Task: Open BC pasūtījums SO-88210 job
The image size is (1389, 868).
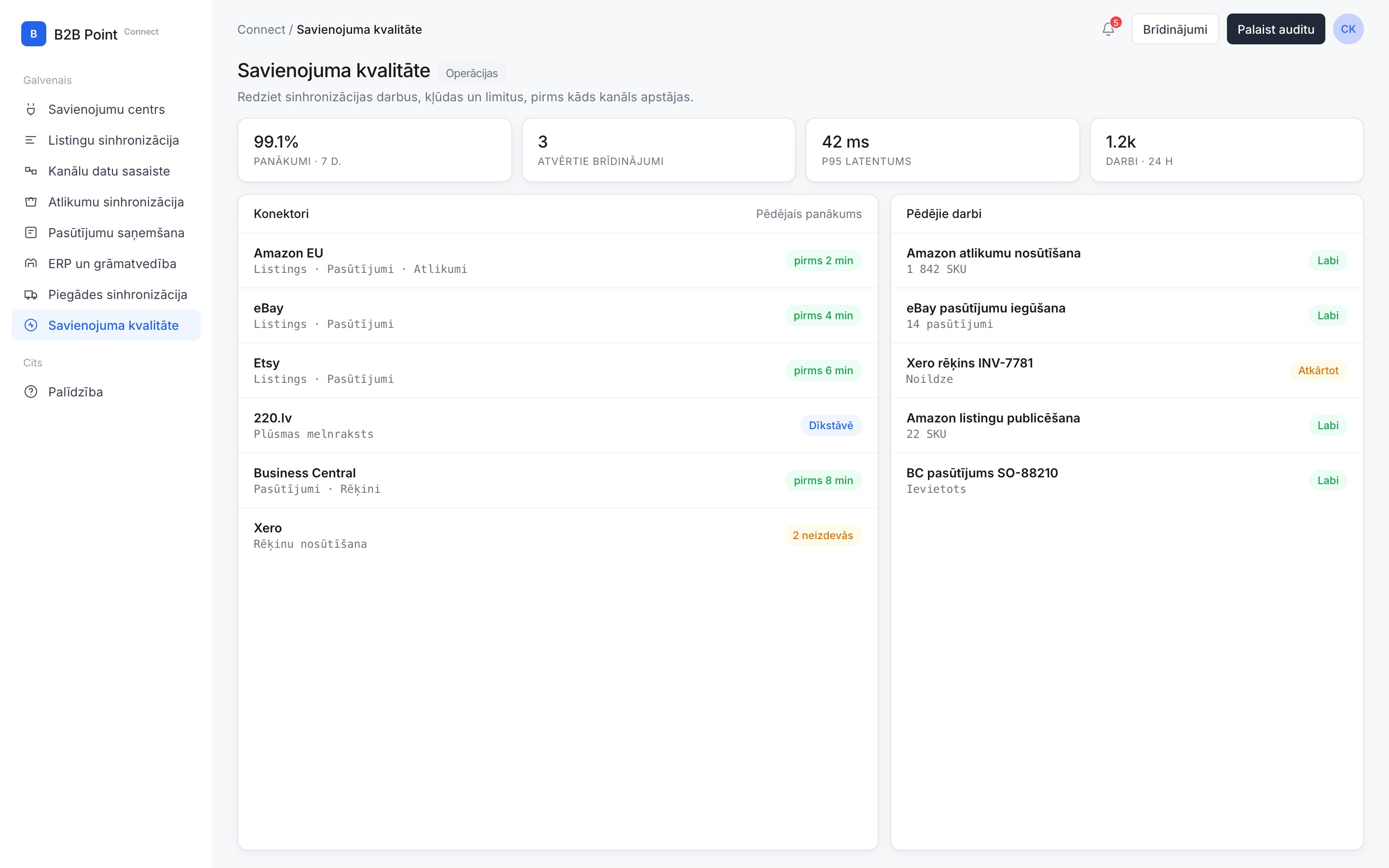Action: tap(1126, 480)
